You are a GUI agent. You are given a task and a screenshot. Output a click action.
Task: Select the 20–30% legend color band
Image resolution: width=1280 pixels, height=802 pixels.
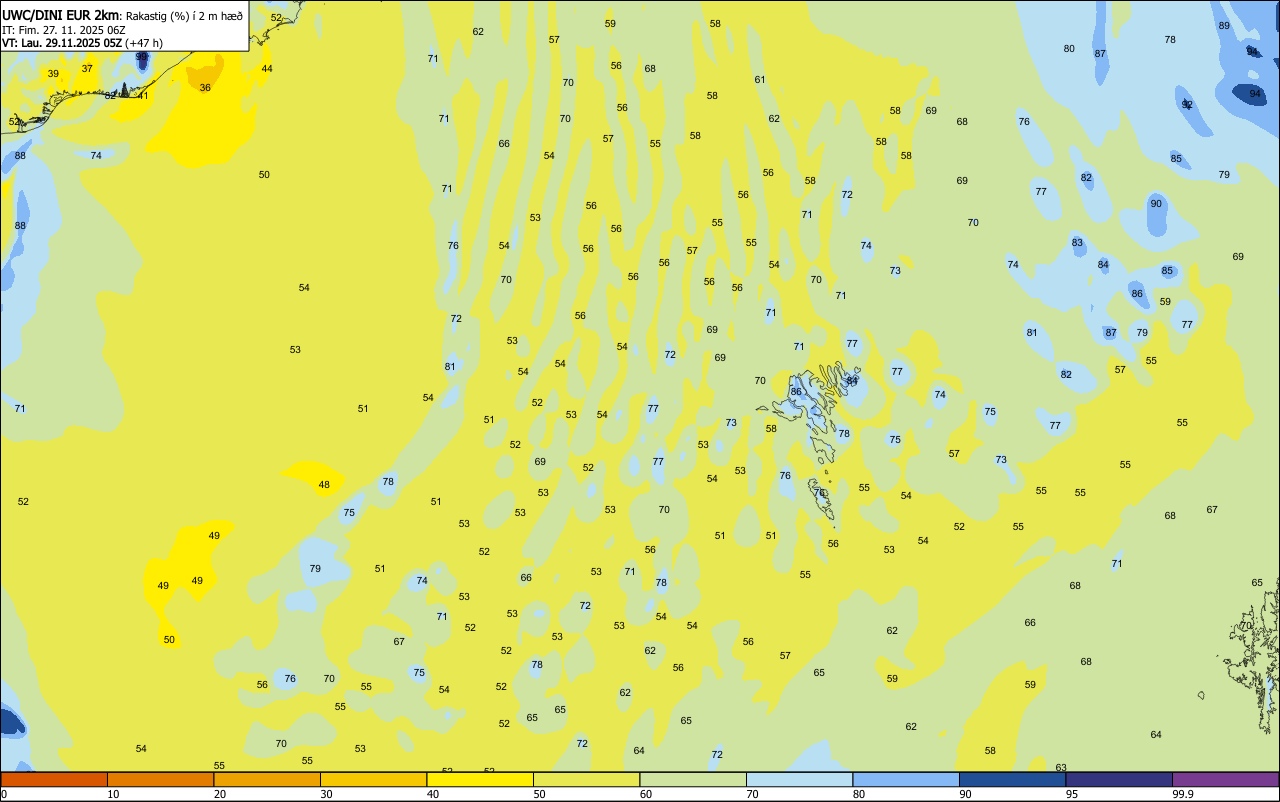pyautogui.click(x=267, y=779)
